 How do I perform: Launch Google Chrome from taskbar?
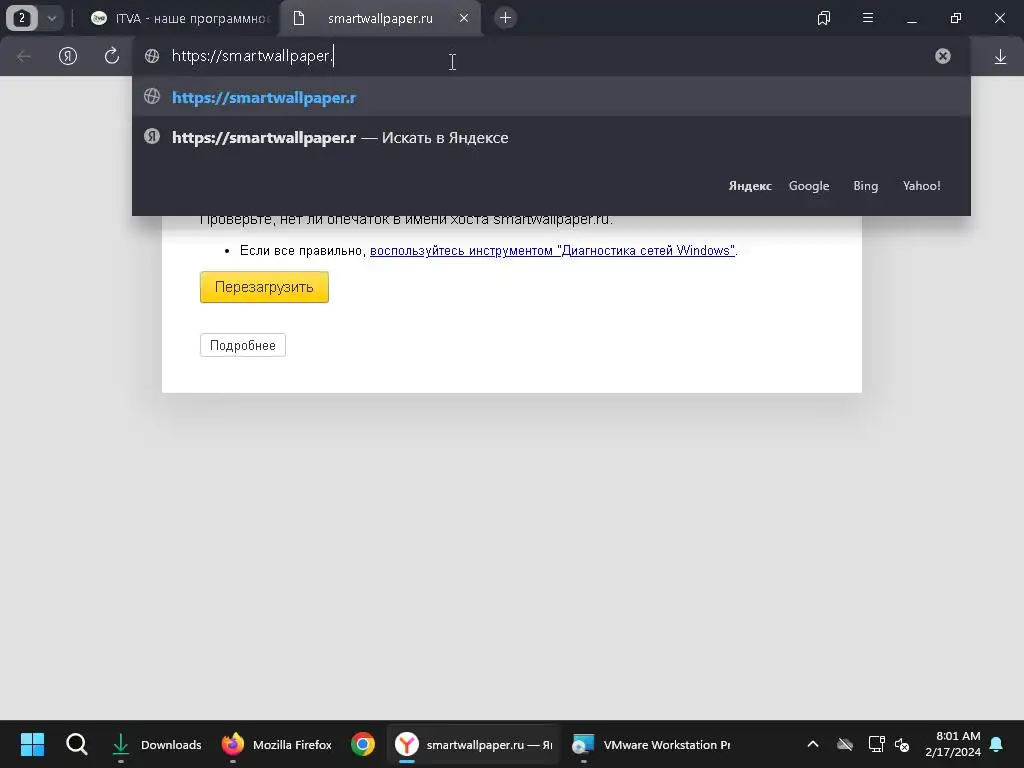pos(362,744)
